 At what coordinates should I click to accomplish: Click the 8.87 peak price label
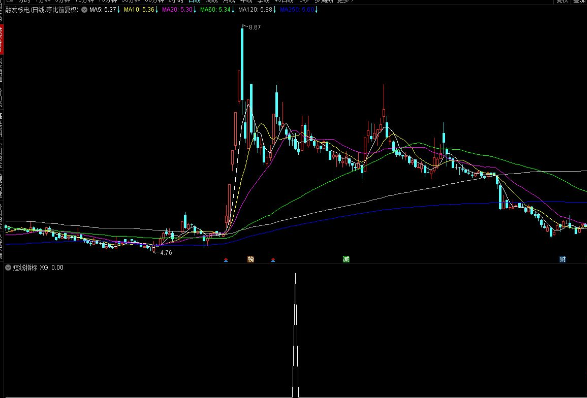click(x=252, y=27)
